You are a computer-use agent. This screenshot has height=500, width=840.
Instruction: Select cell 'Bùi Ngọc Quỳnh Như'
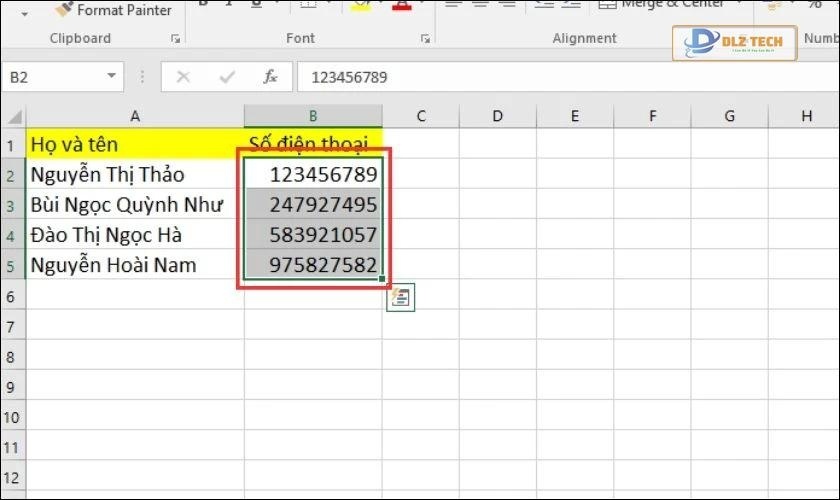[x=135, y=205]
